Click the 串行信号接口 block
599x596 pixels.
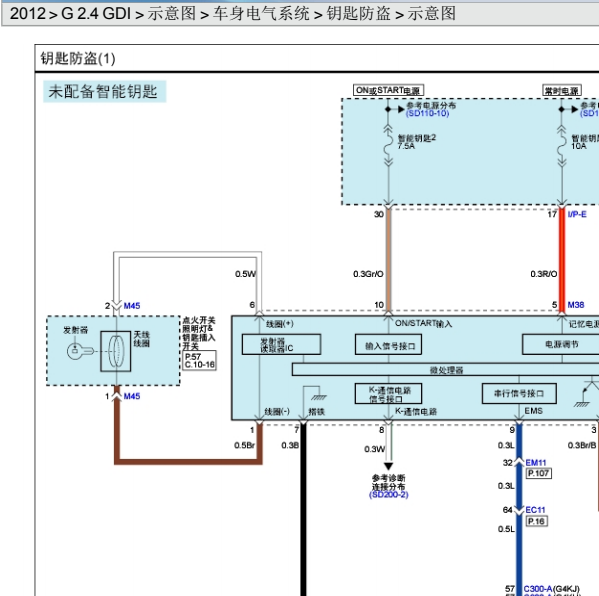tap(519, 394)
